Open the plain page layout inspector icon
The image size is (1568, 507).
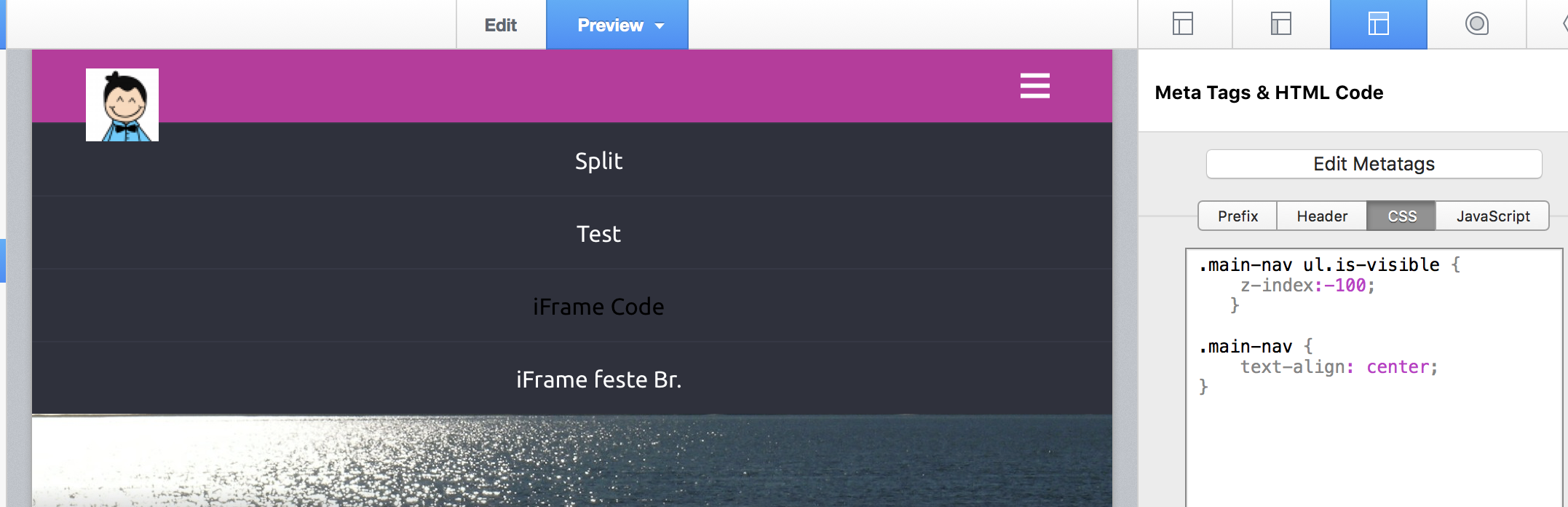[1183, 24]
